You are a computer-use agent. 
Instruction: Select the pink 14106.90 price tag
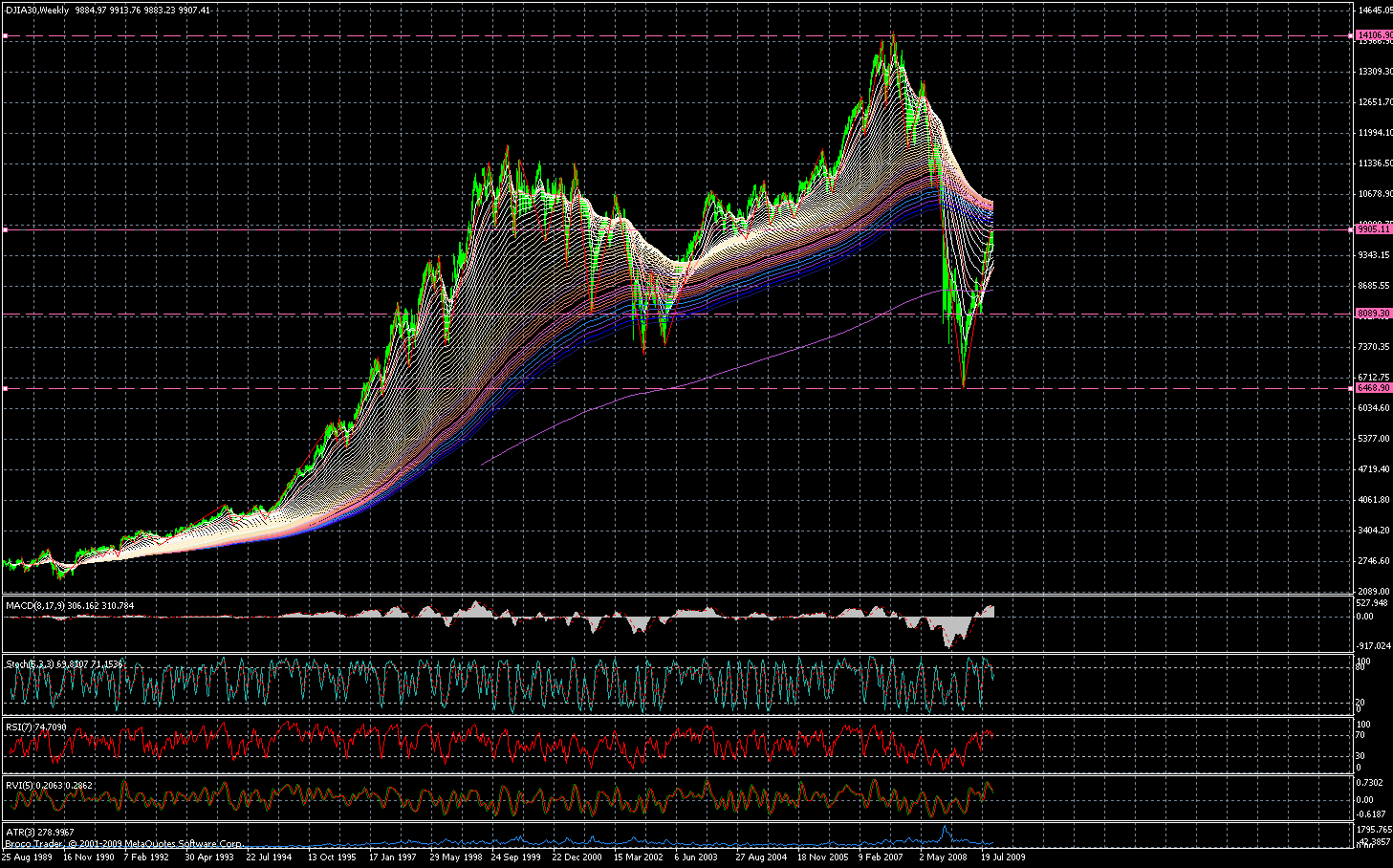pyautogui.click(x=1374, y=35)
